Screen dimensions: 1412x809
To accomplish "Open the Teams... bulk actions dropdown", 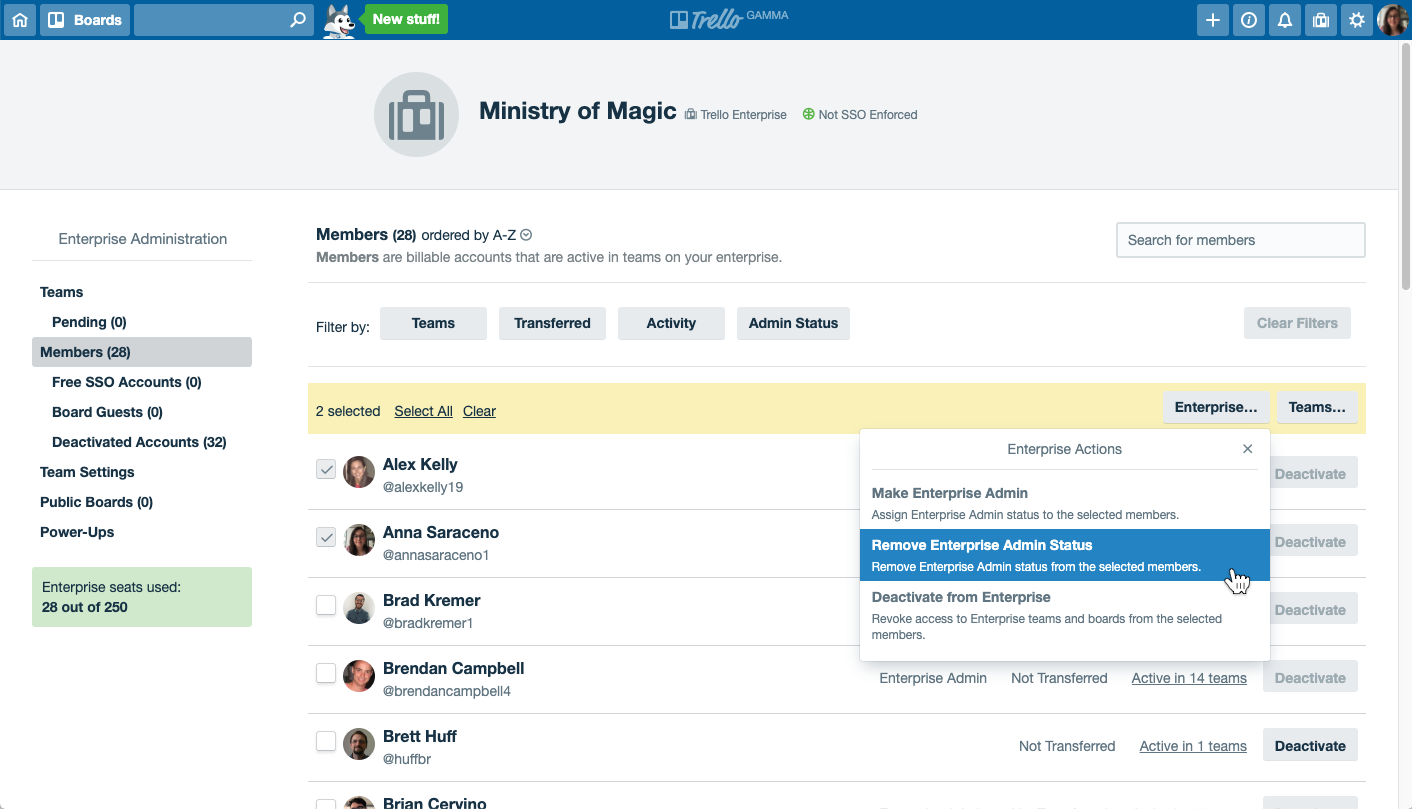I will tap(1317, 407).
